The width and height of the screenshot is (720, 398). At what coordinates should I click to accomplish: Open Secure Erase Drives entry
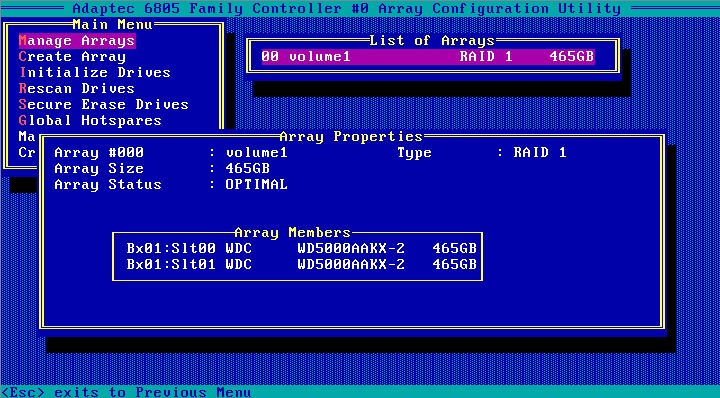104,105
